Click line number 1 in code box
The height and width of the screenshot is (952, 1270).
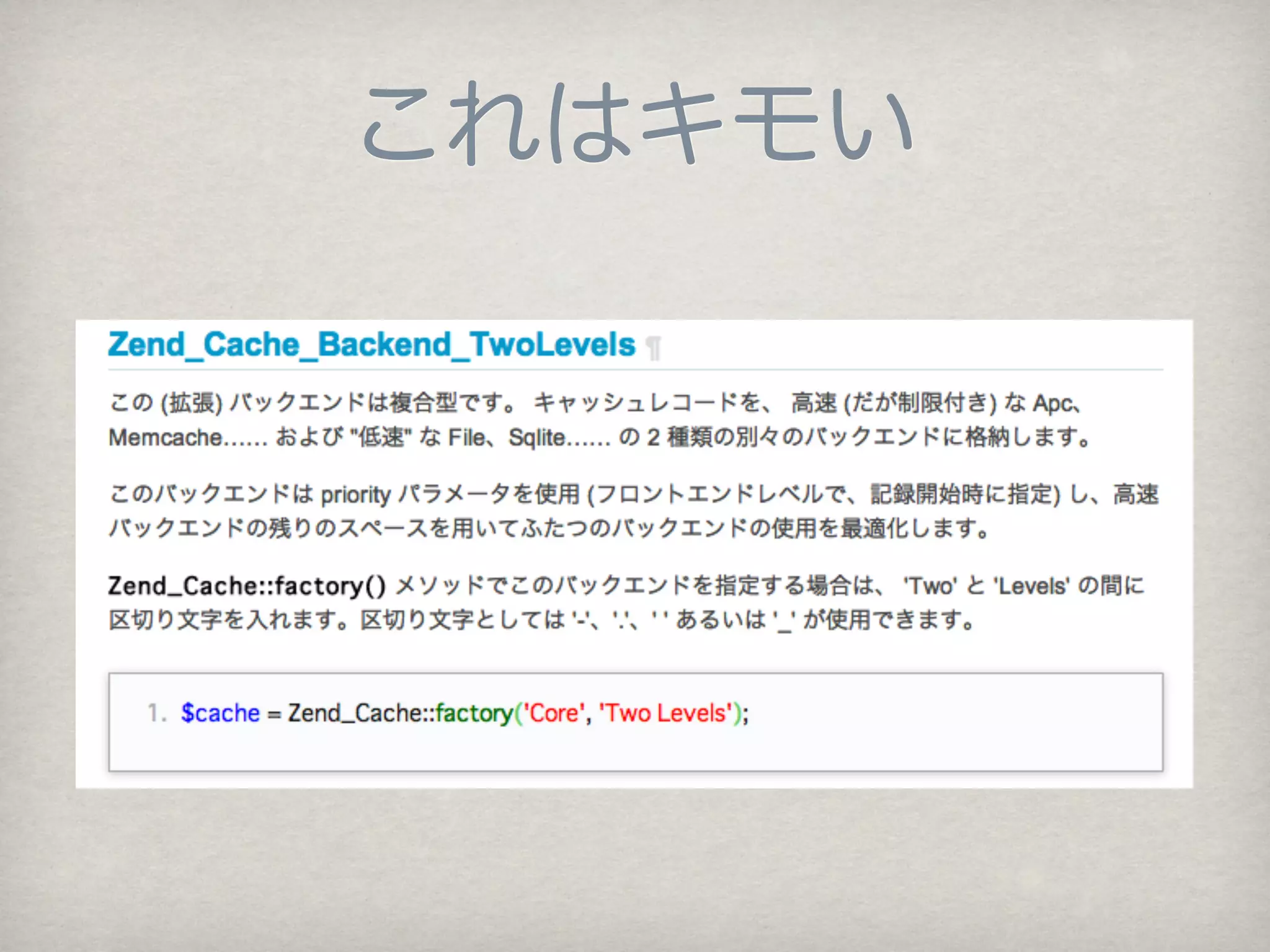(156, 713)
